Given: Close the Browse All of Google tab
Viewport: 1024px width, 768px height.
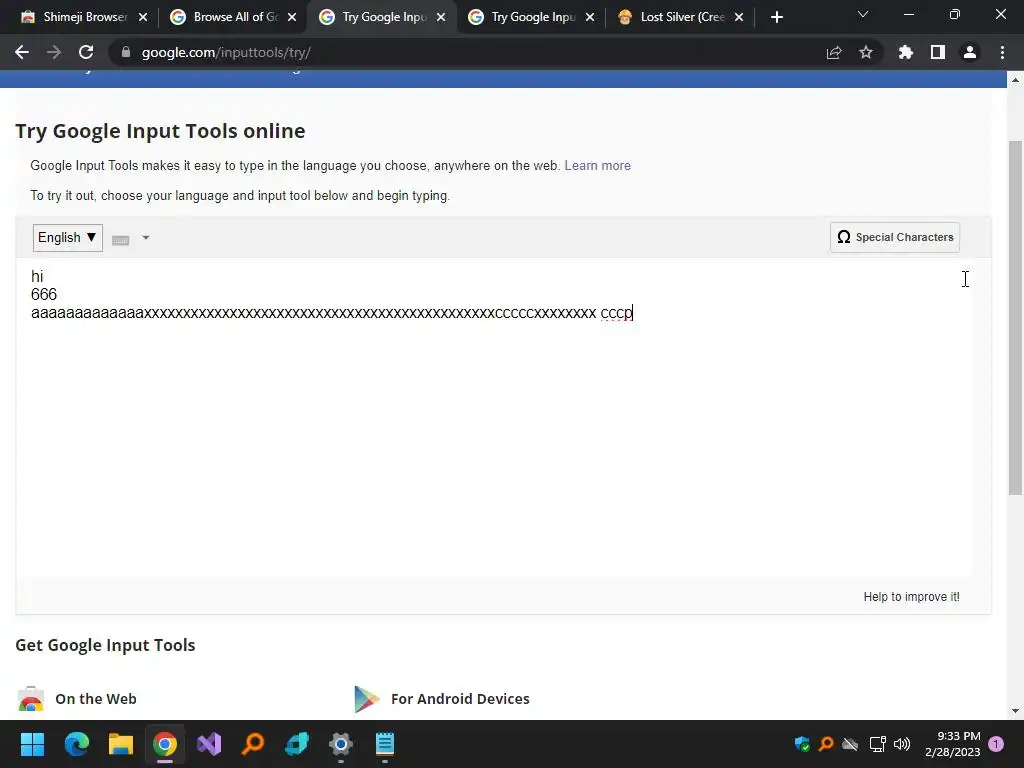Looking at the screenshot, I should point(292,17).
